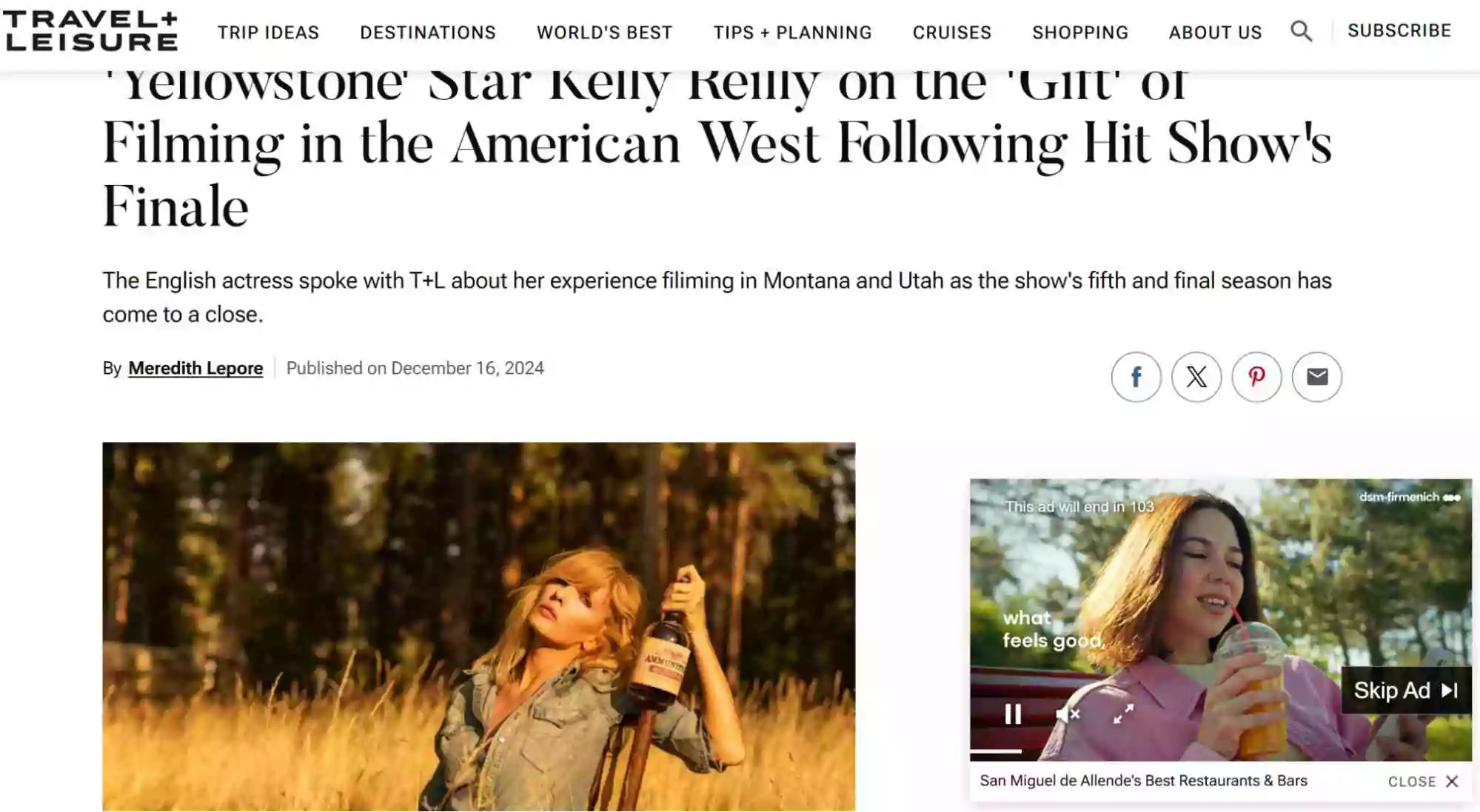Viewport: 1480px width, 812px height.
Task: Open the Tips + Planning menu
Action: [x=791, y=32]
